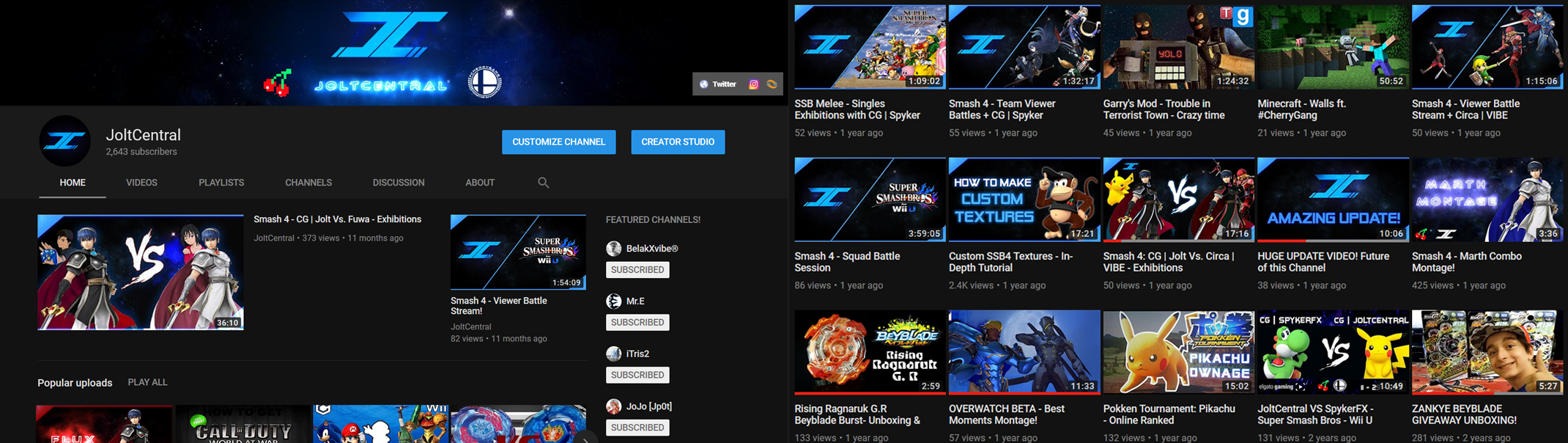This screenshot has width=1568, height=443.
Task: Click PLAY ALL next to Popular uploads
Action: 147,382
